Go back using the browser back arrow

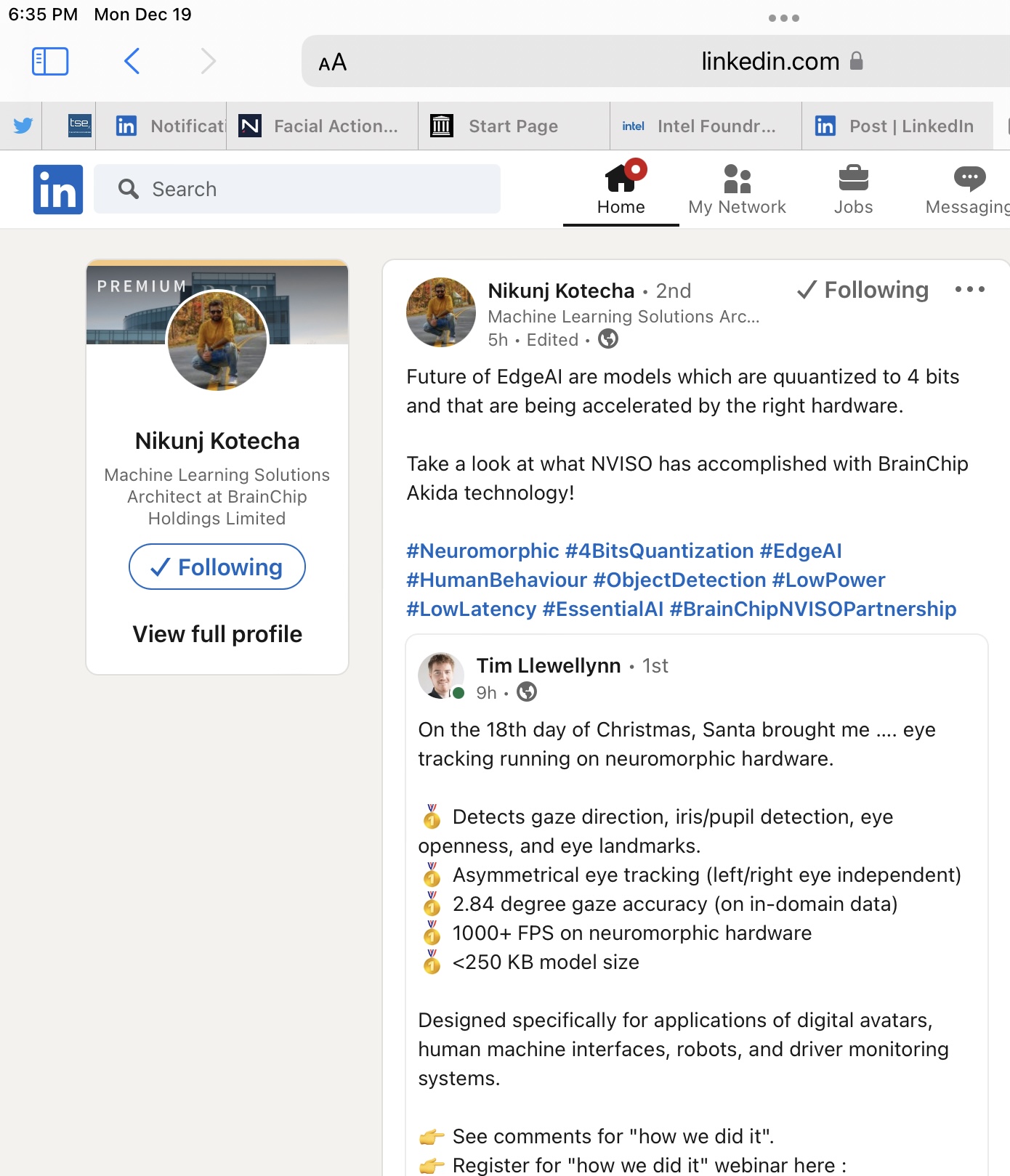coord(132,62)
